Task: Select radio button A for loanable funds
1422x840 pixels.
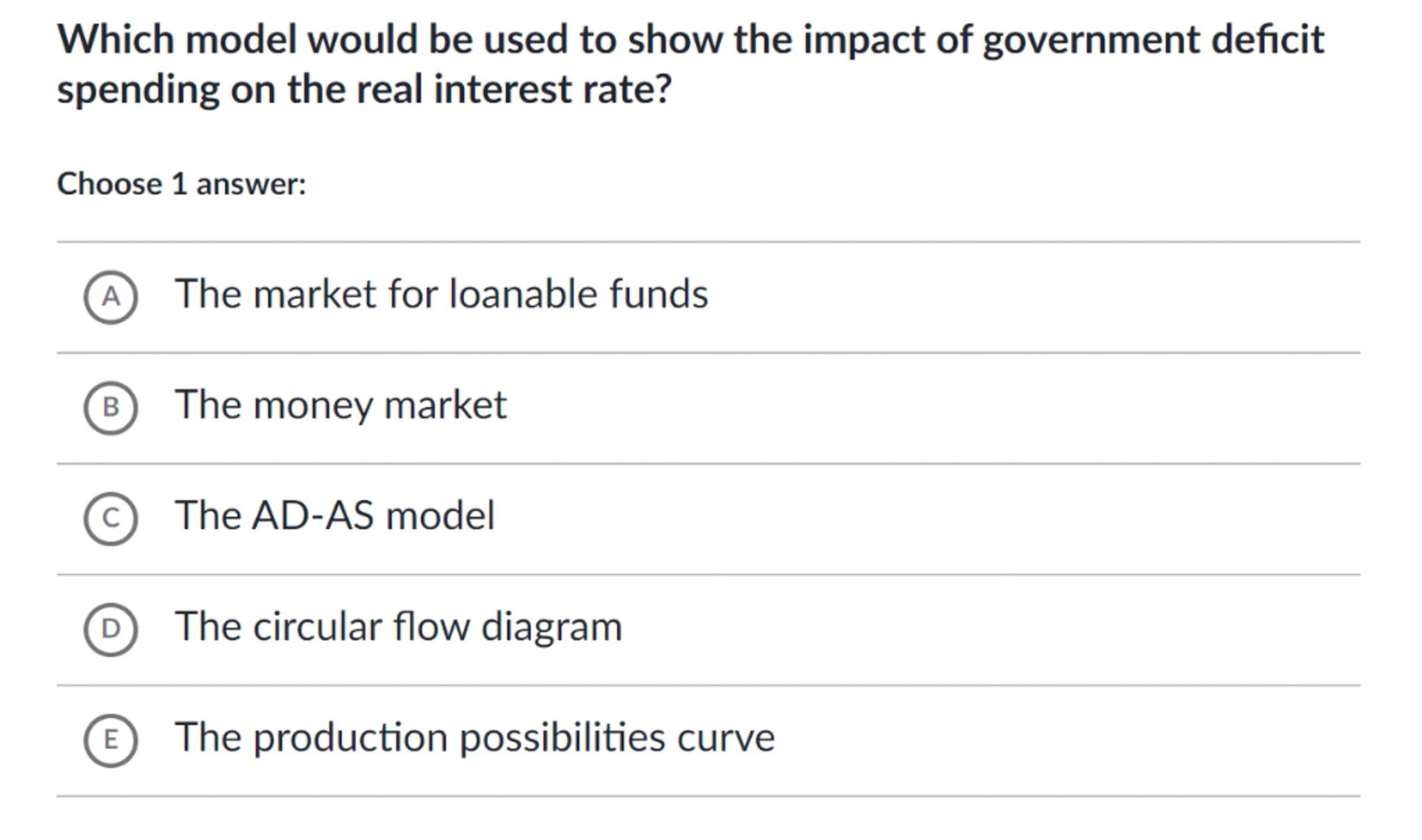Action: [x=110, y=297]
